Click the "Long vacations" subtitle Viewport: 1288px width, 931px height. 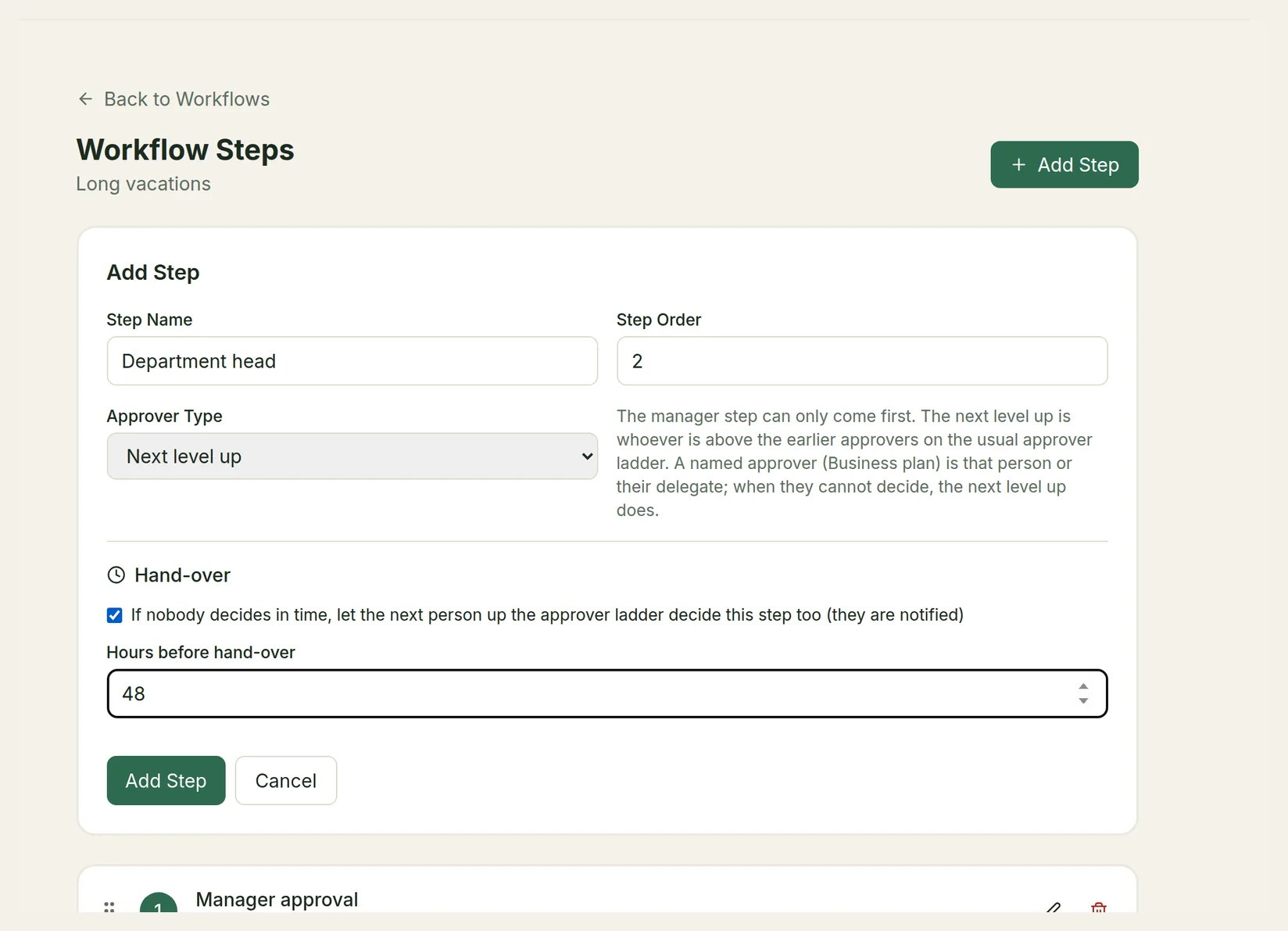tap(144, 184)
